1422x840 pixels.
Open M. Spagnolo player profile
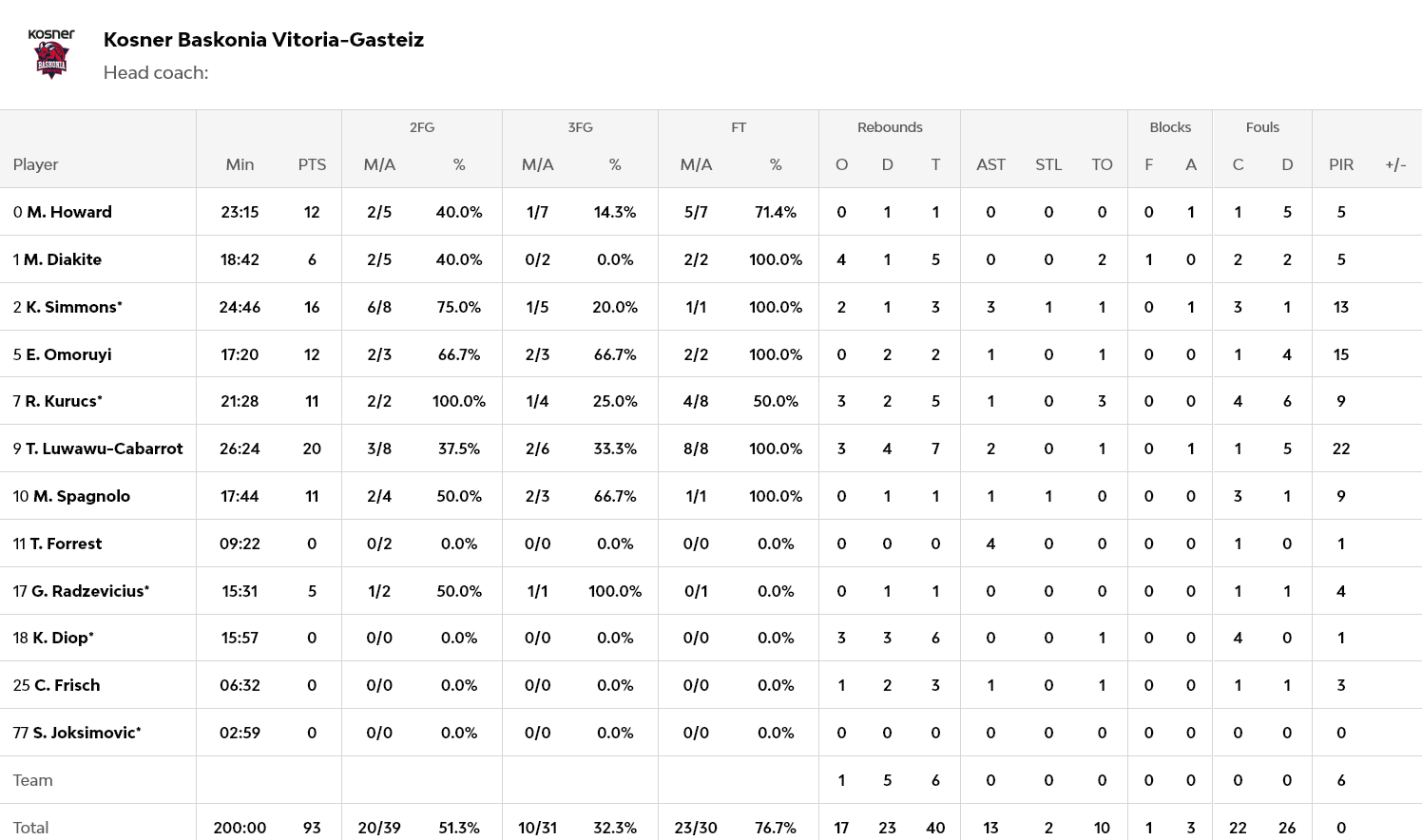[x=81, y=496]
